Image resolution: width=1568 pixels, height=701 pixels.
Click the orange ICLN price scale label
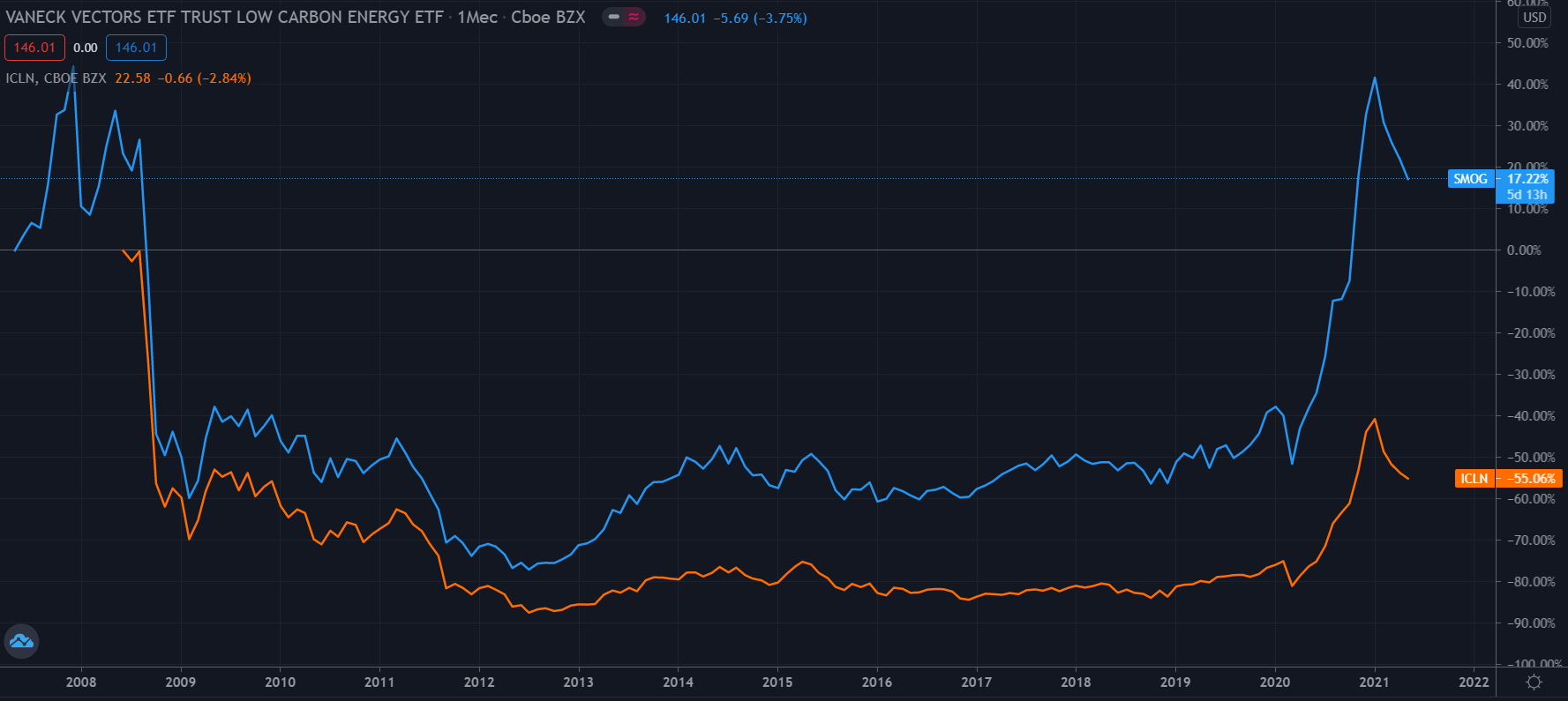click(1474, 479)
